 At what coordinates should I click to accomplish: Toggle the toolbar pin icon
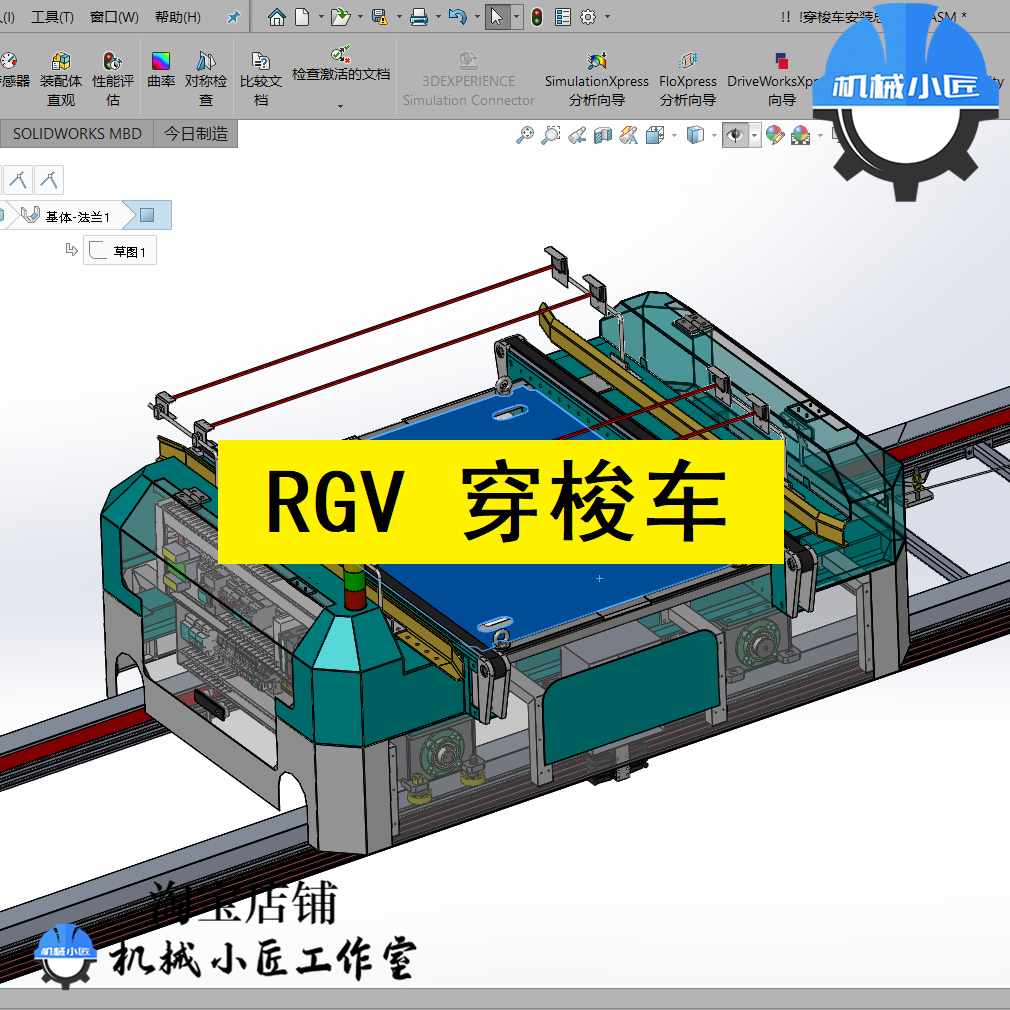[233, 16]
